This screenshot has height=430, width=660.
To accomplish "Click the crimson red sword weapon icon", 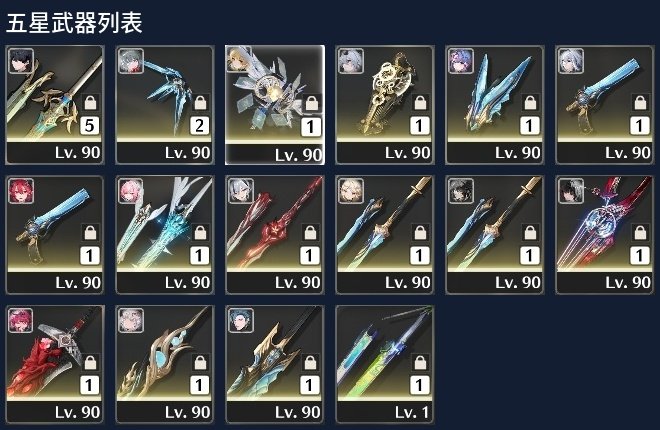I will 275,224.
